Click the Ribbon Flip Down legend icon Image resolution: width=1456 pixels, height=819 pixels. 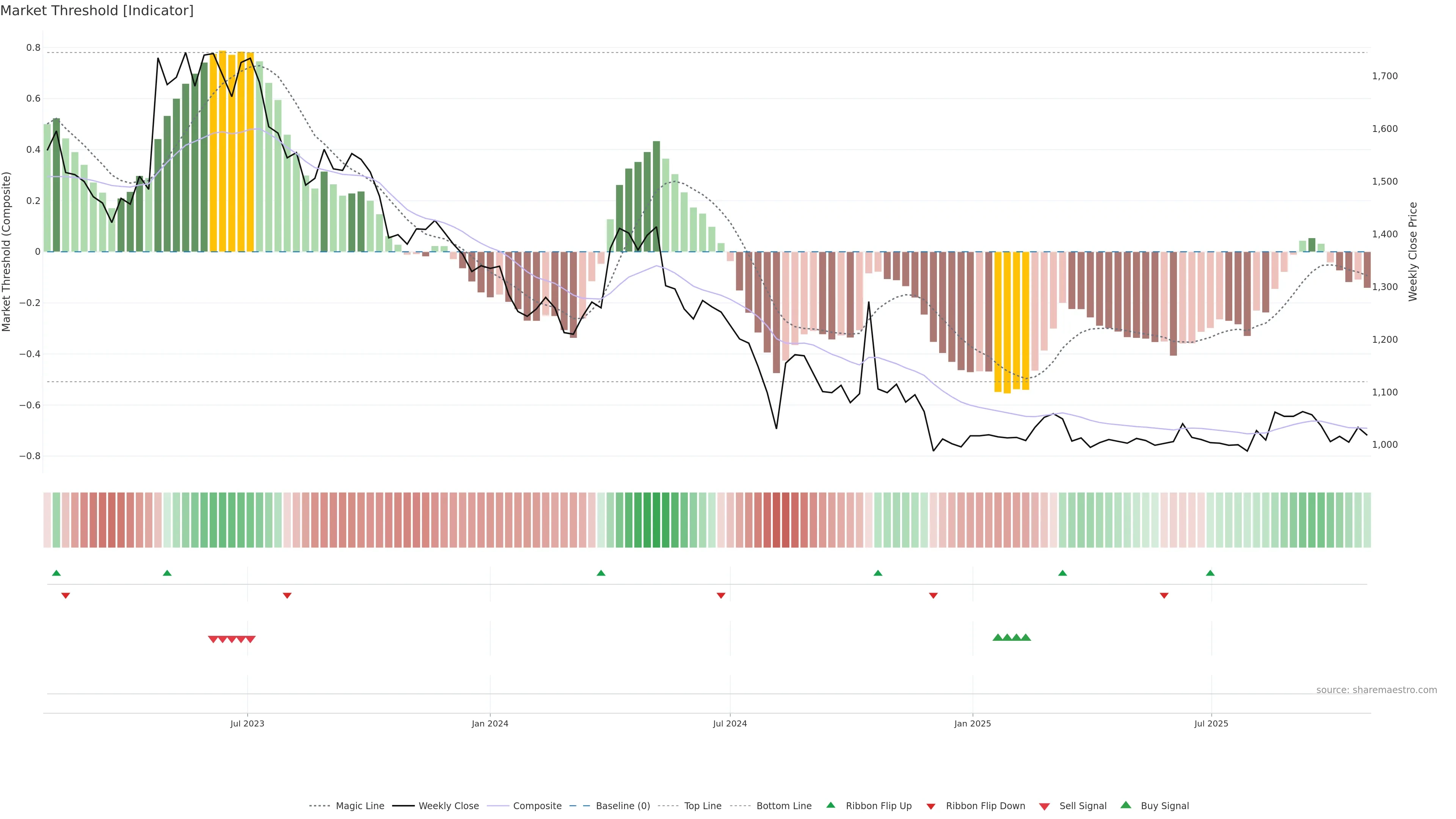[x=931, y=806]
